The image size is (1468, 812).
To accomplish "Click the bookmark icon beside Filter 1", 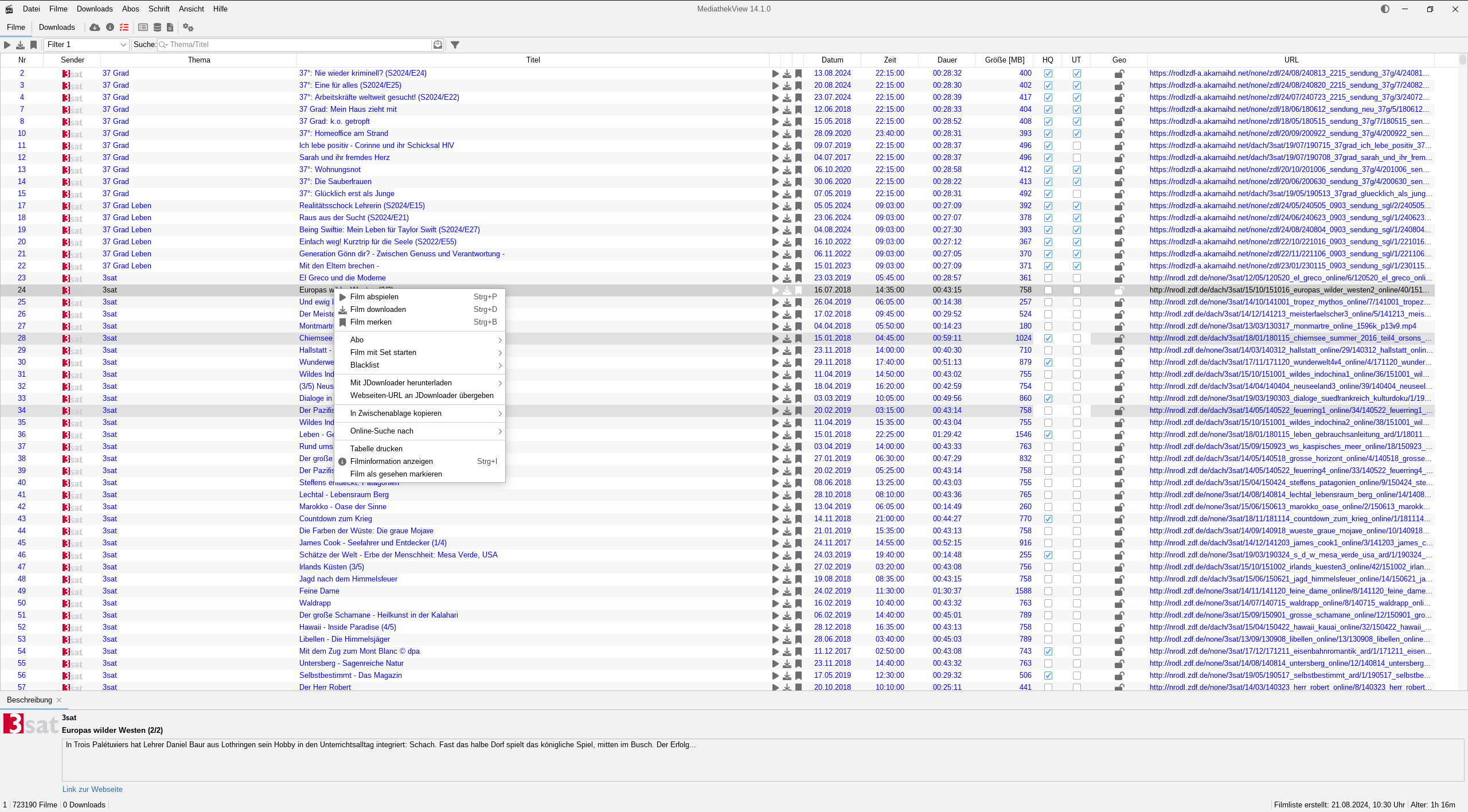I will coord(33,45).
